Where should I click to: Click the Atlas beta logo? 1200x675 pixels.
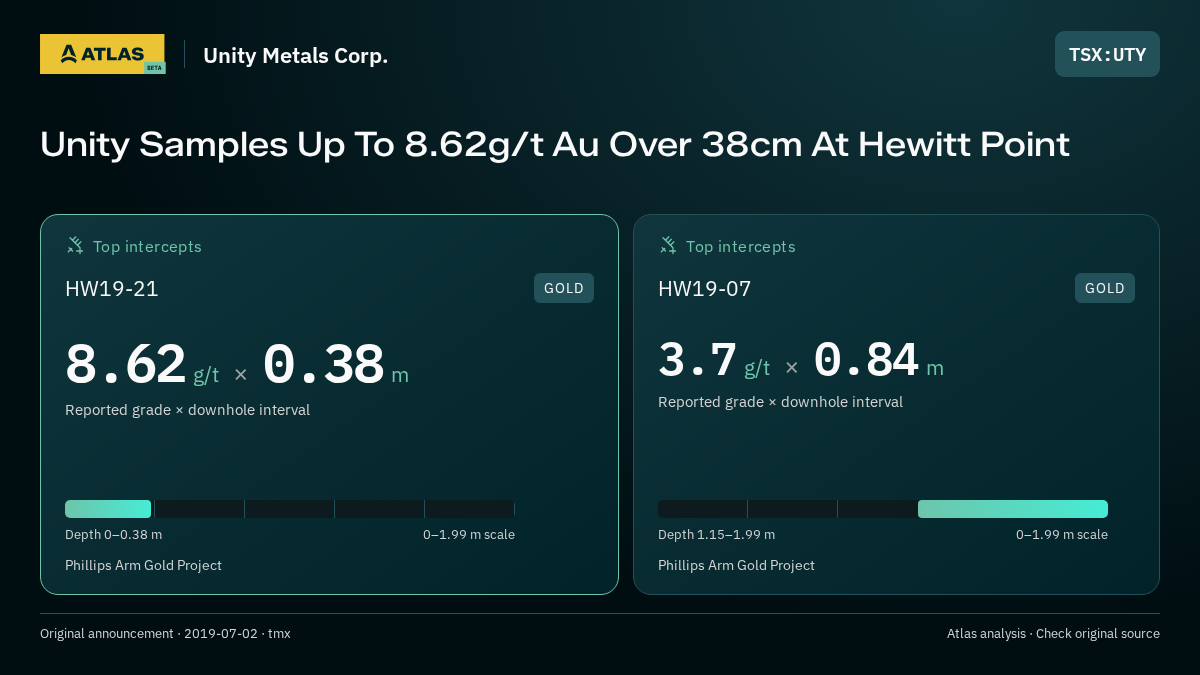(x=102, y=54)
